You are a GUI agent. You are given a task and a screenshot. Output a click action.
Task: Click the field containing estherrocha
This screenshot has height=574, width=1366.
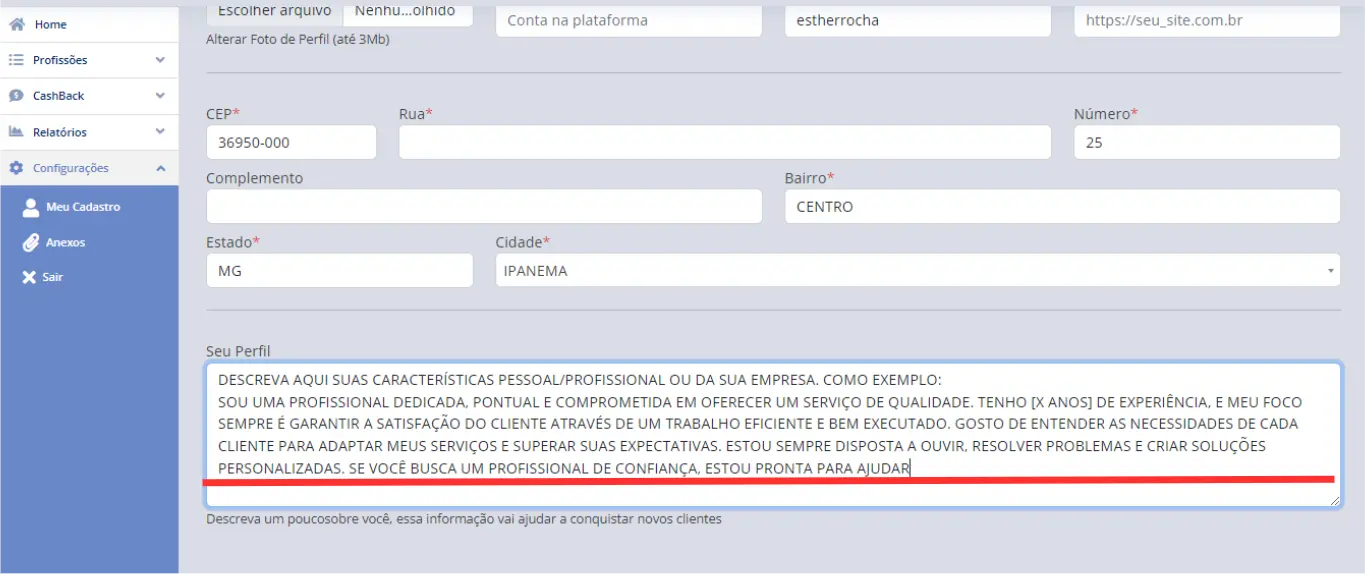pos(918,20)
